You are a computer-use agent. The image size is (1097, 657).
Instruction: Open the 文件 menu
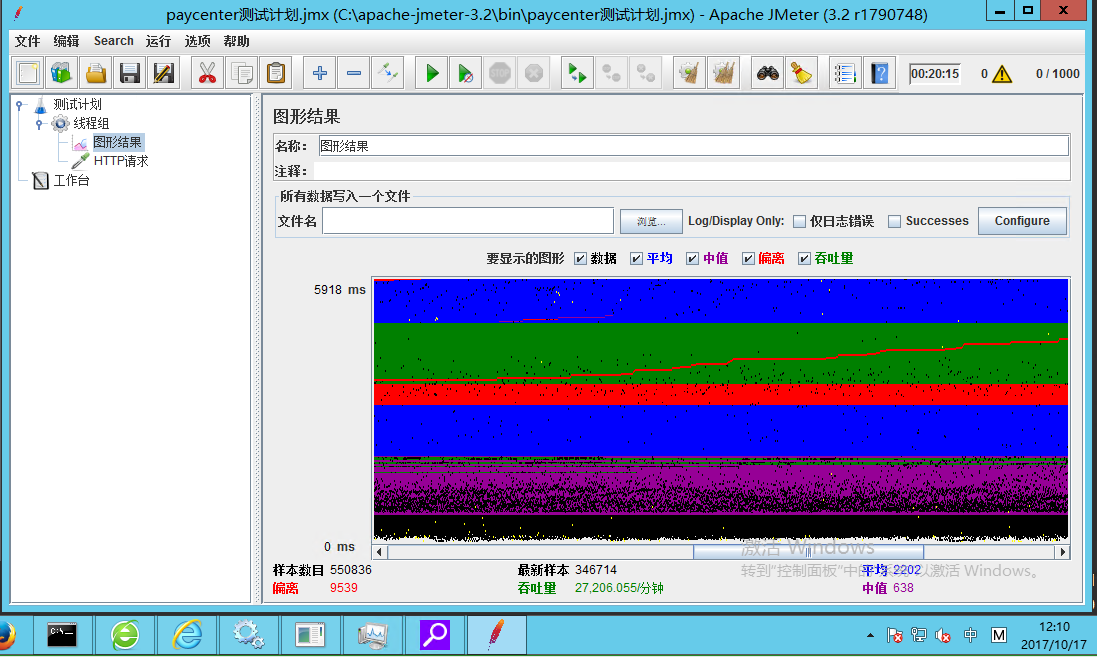28,41
